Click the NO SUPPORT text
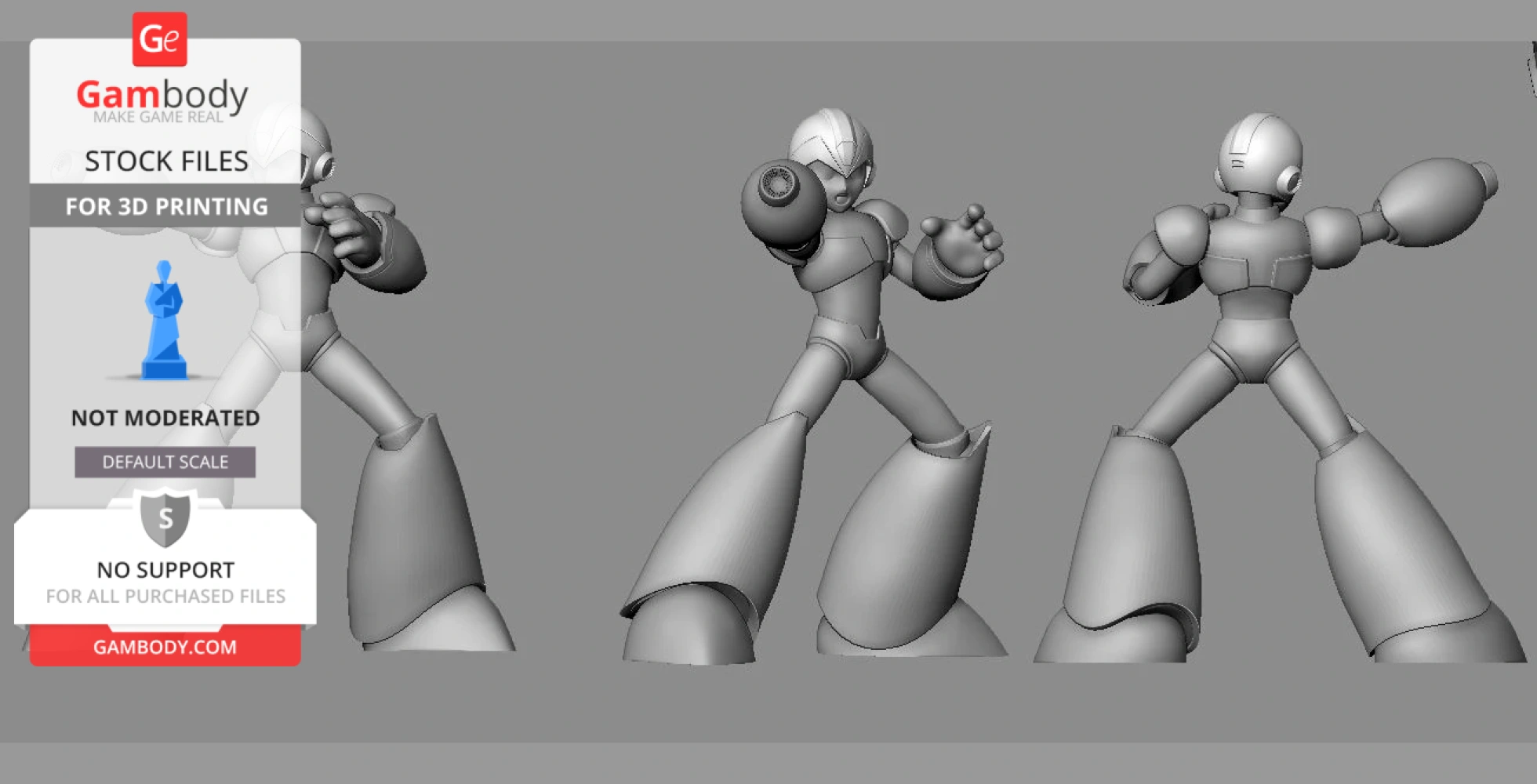Screen dimensions: 1537x784 click(165, 570)
